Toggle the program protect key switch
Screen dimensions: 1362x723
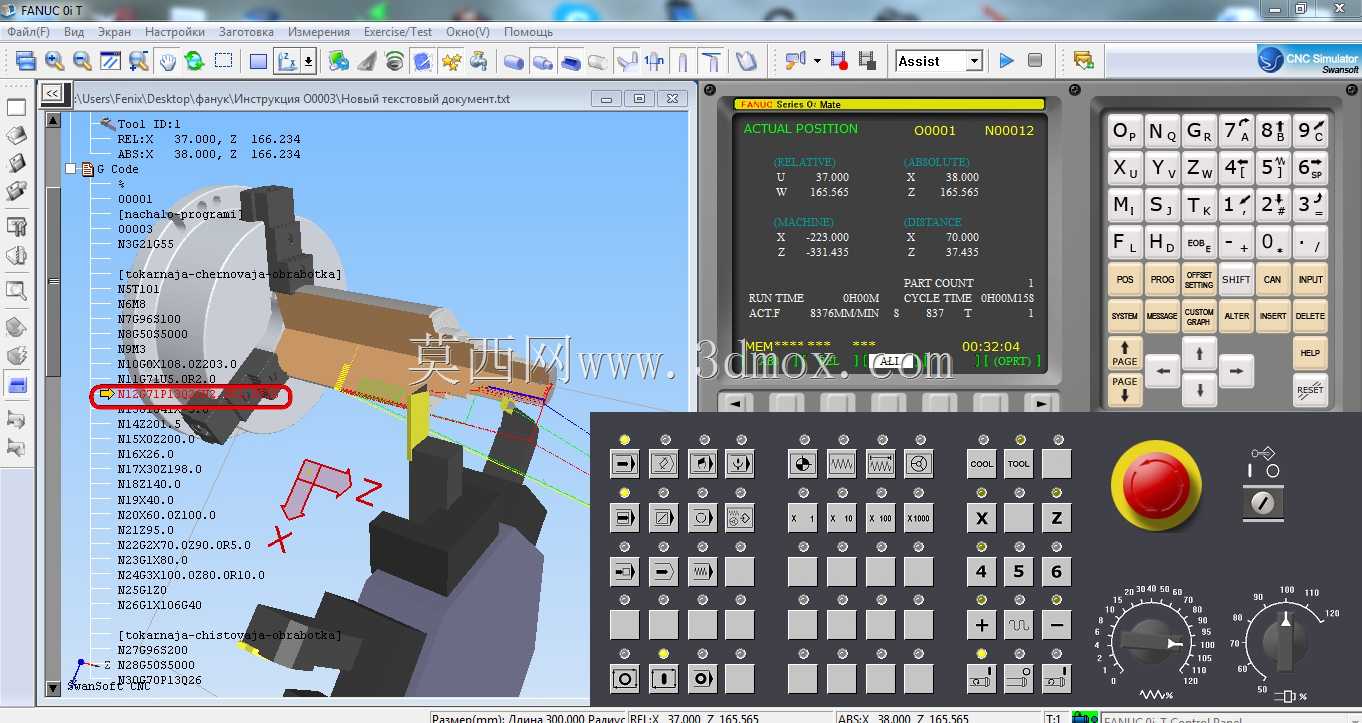[x=1263, y=503]
